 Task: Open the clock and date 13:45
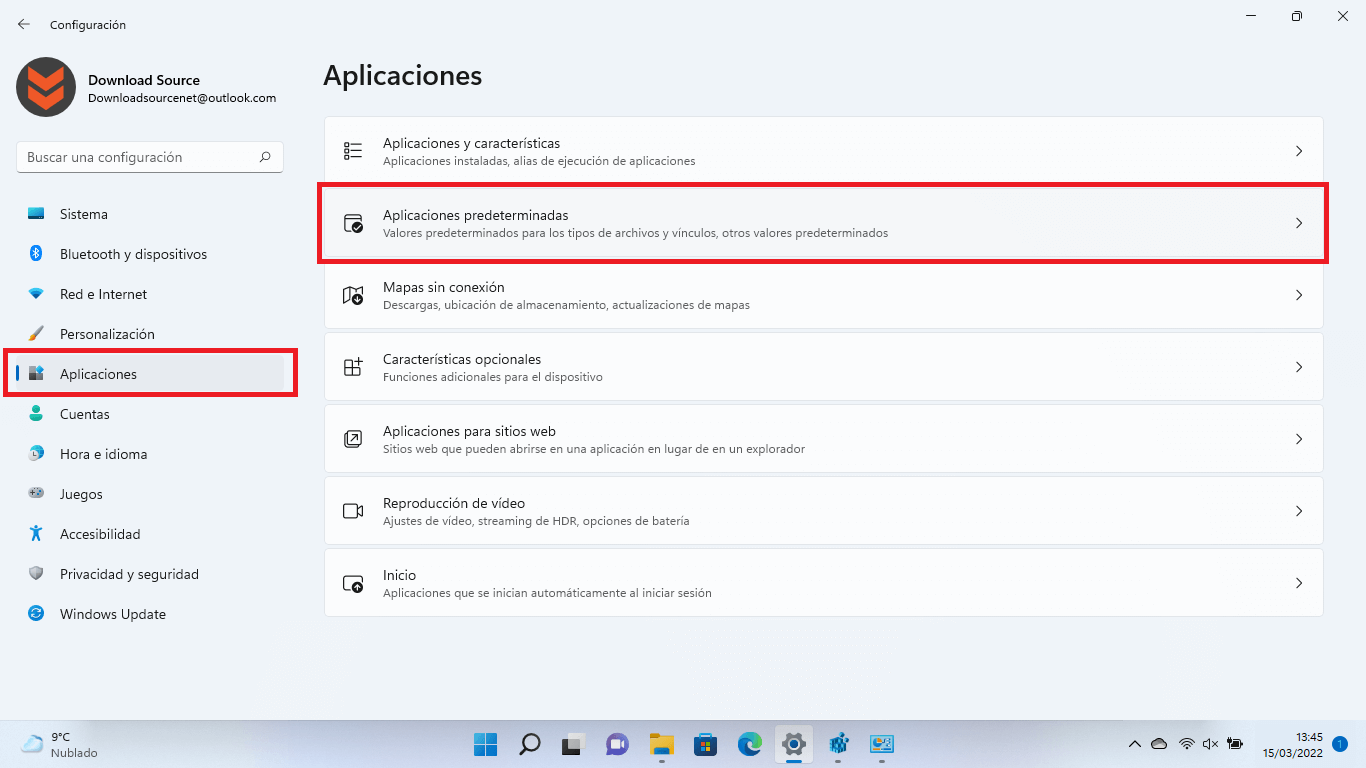(x=1292, y=744)
